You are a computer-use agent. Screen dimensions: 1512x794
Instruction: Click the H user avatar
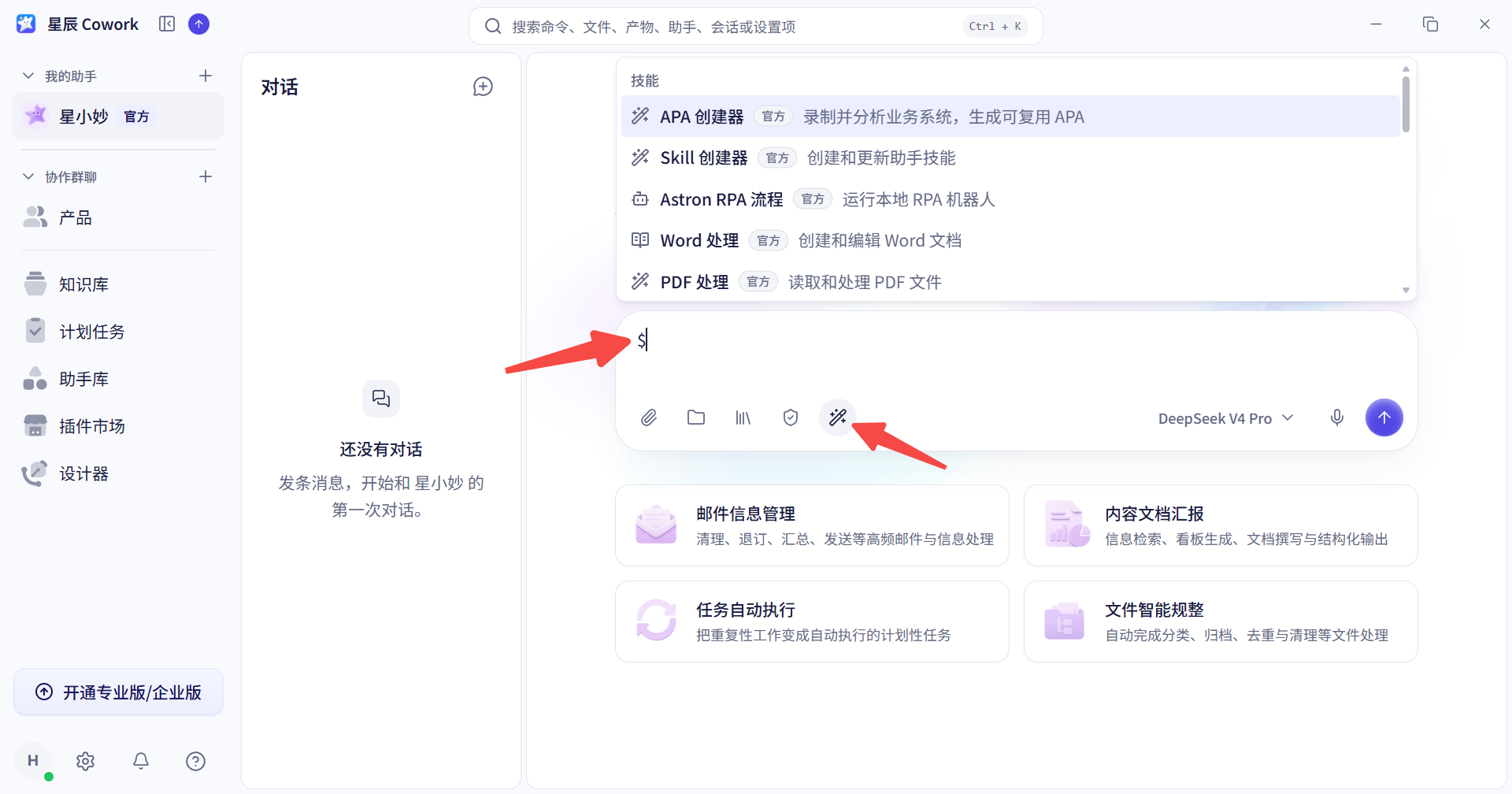click(x=33, y=761)
